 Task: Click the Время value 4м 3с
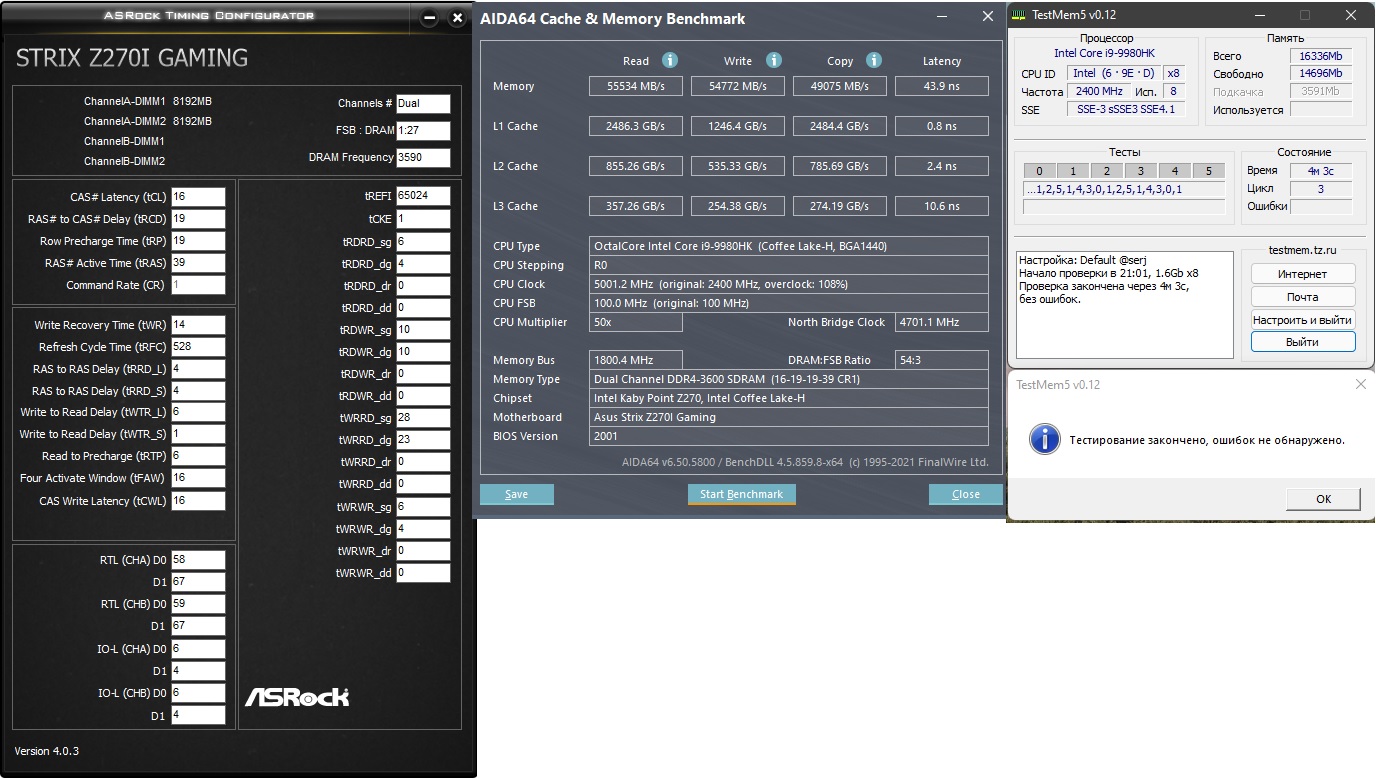[1320, 171]
